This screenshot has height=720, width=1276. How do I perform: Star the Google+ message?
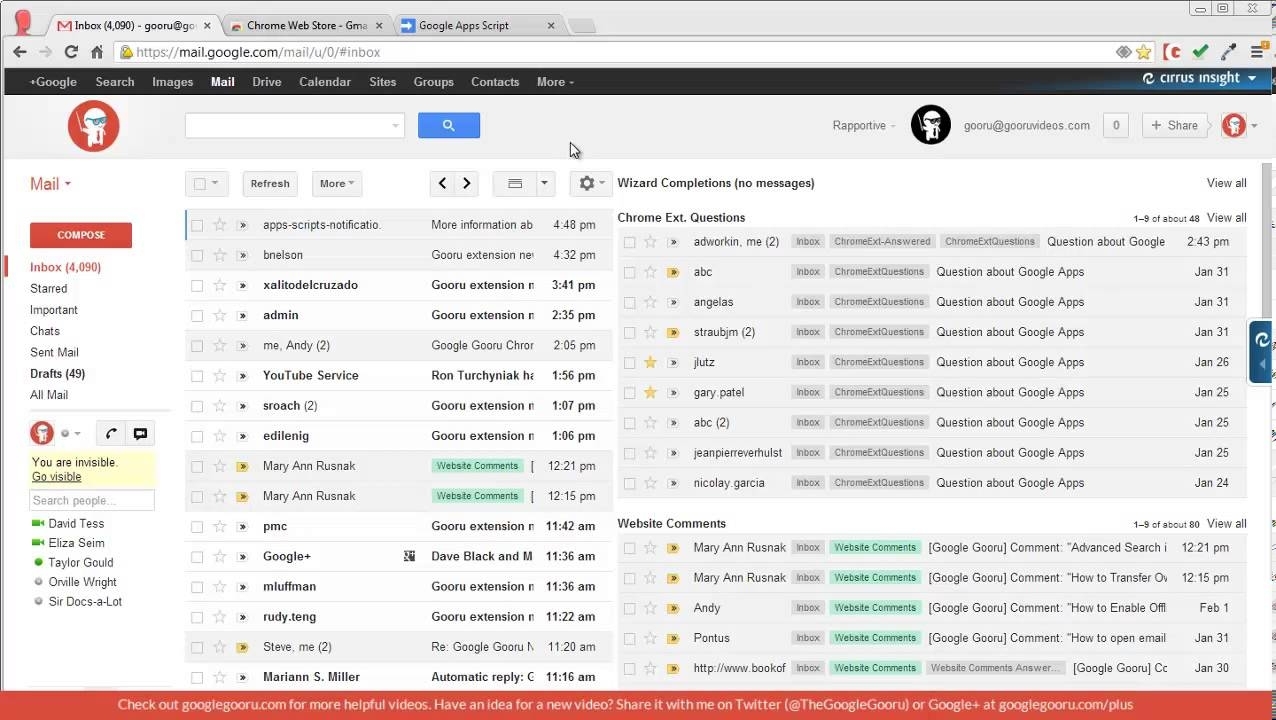[220, 556]
